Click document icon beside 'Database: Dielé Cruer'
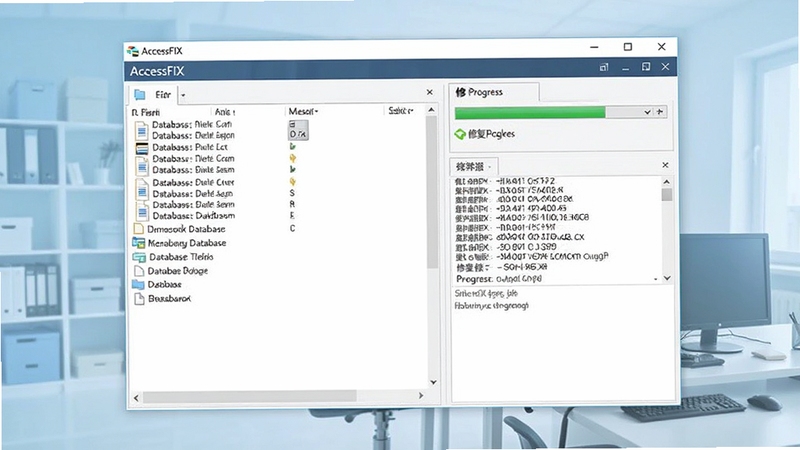 coord(142,190)
